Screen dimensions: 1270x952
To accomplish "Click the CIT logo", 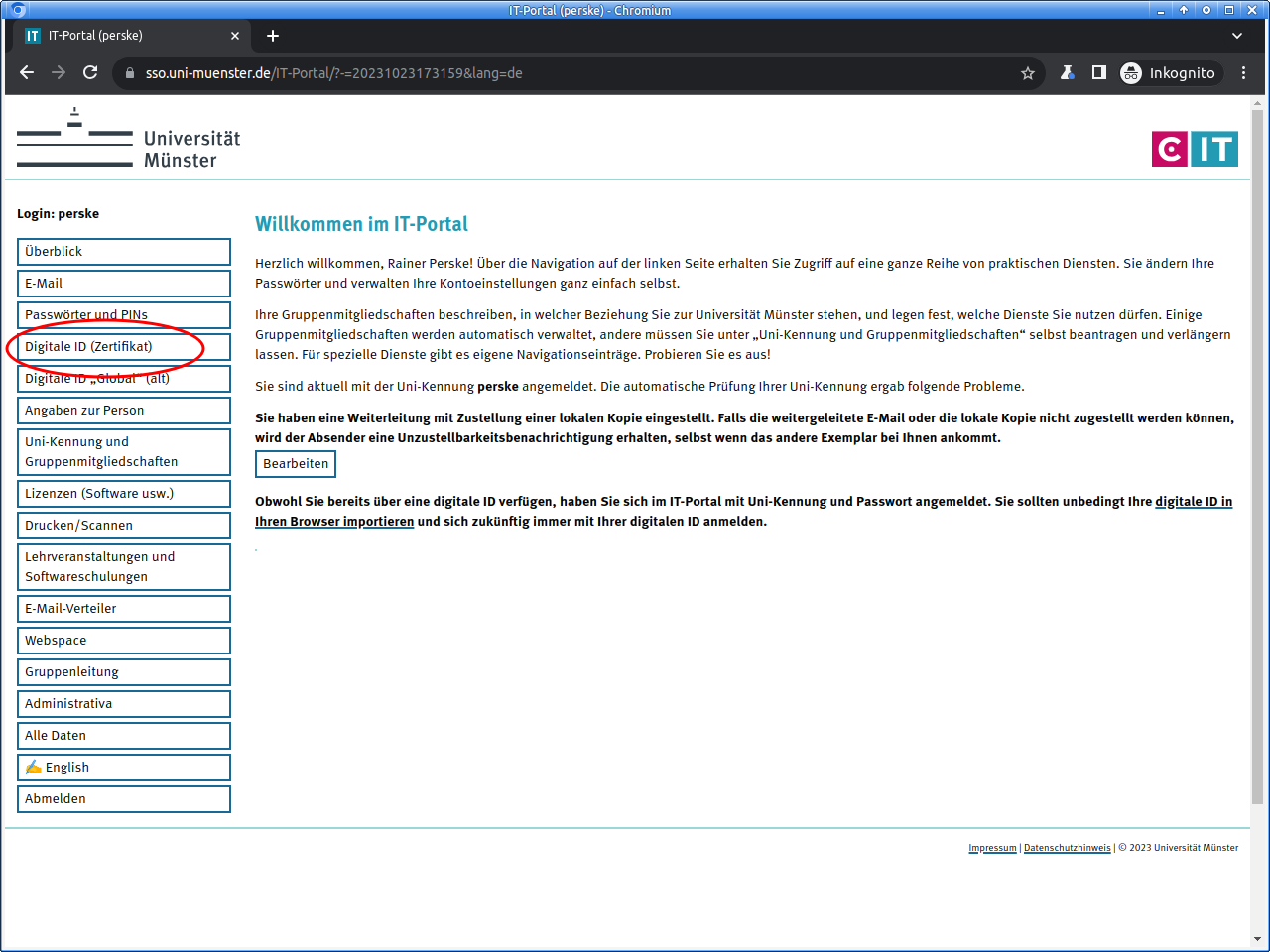I will [1195, 149].
